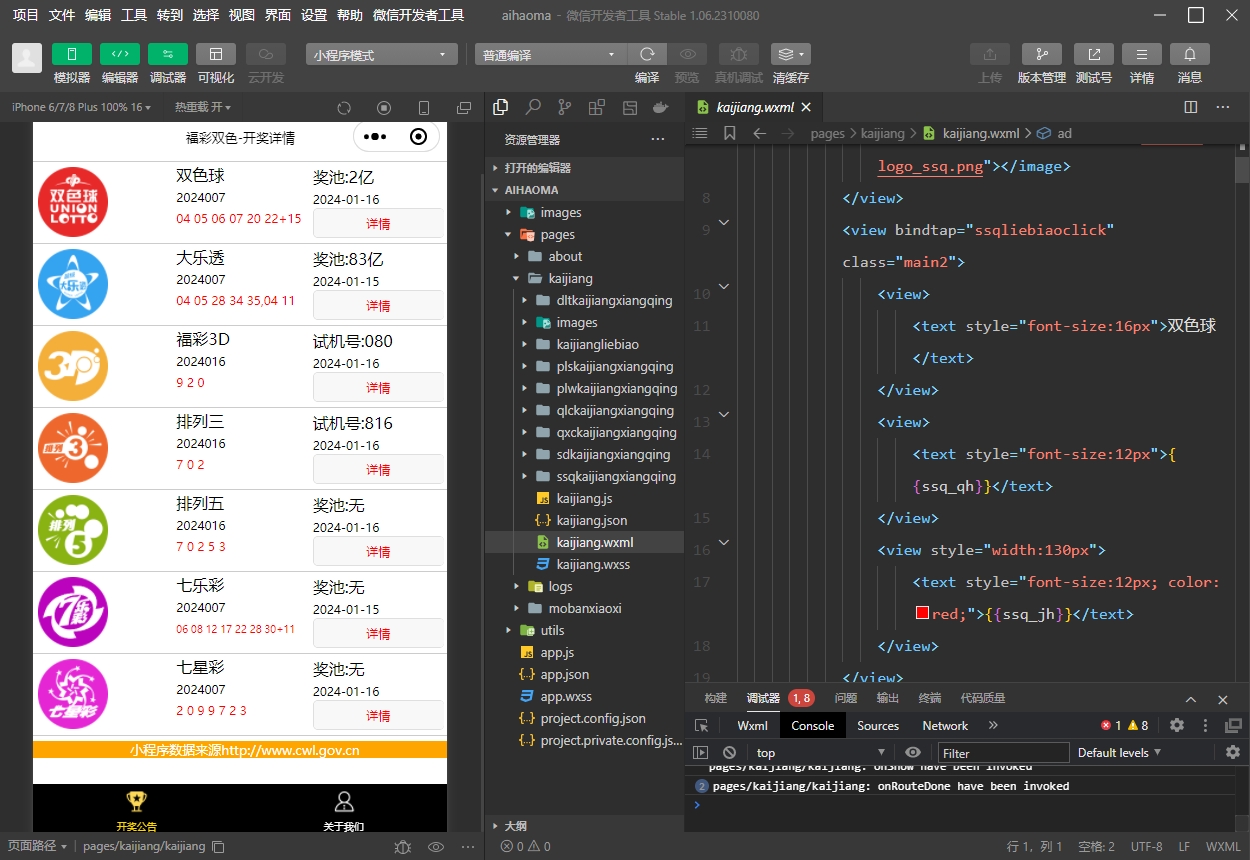Fold the code block at line 9
The height and width of the screenshot is (860, 1250).
(724, 222)
